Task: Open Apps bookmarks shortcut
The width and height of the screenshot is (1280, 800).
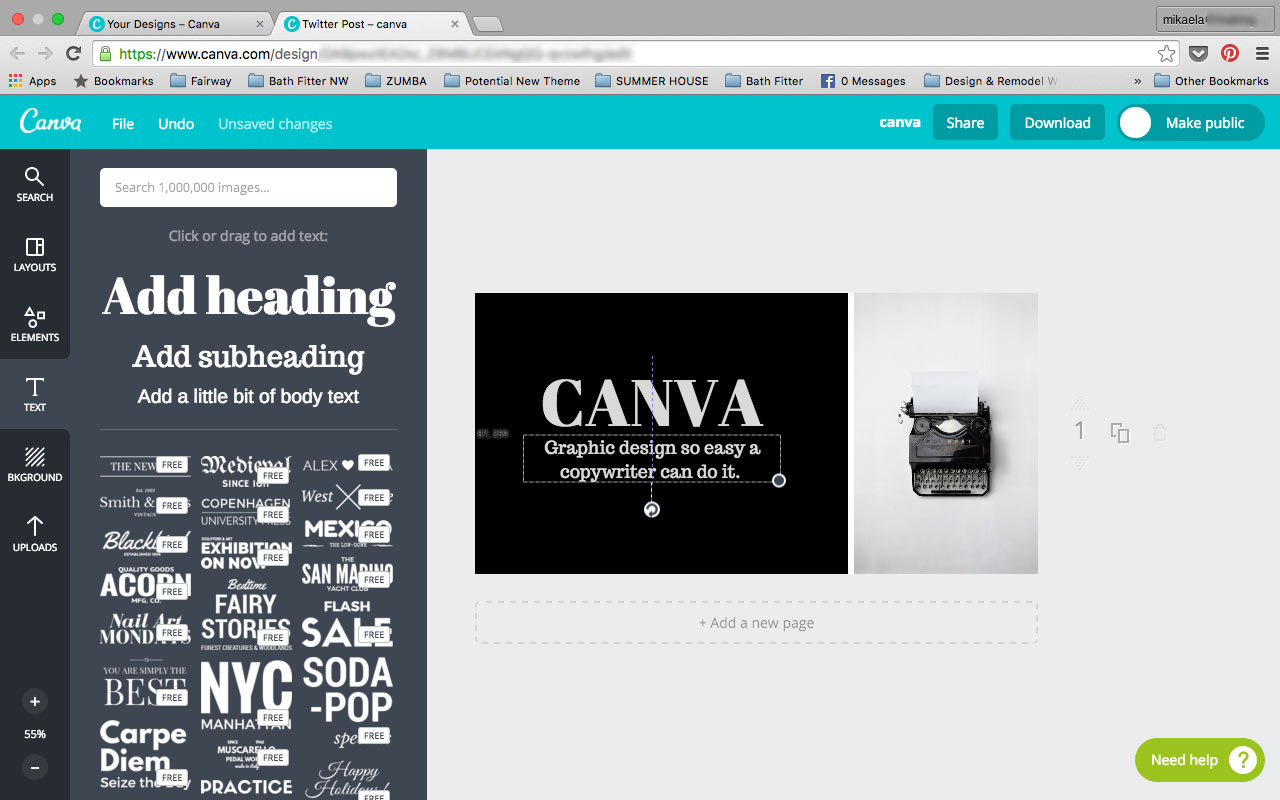Action: [x=32, y=81]
